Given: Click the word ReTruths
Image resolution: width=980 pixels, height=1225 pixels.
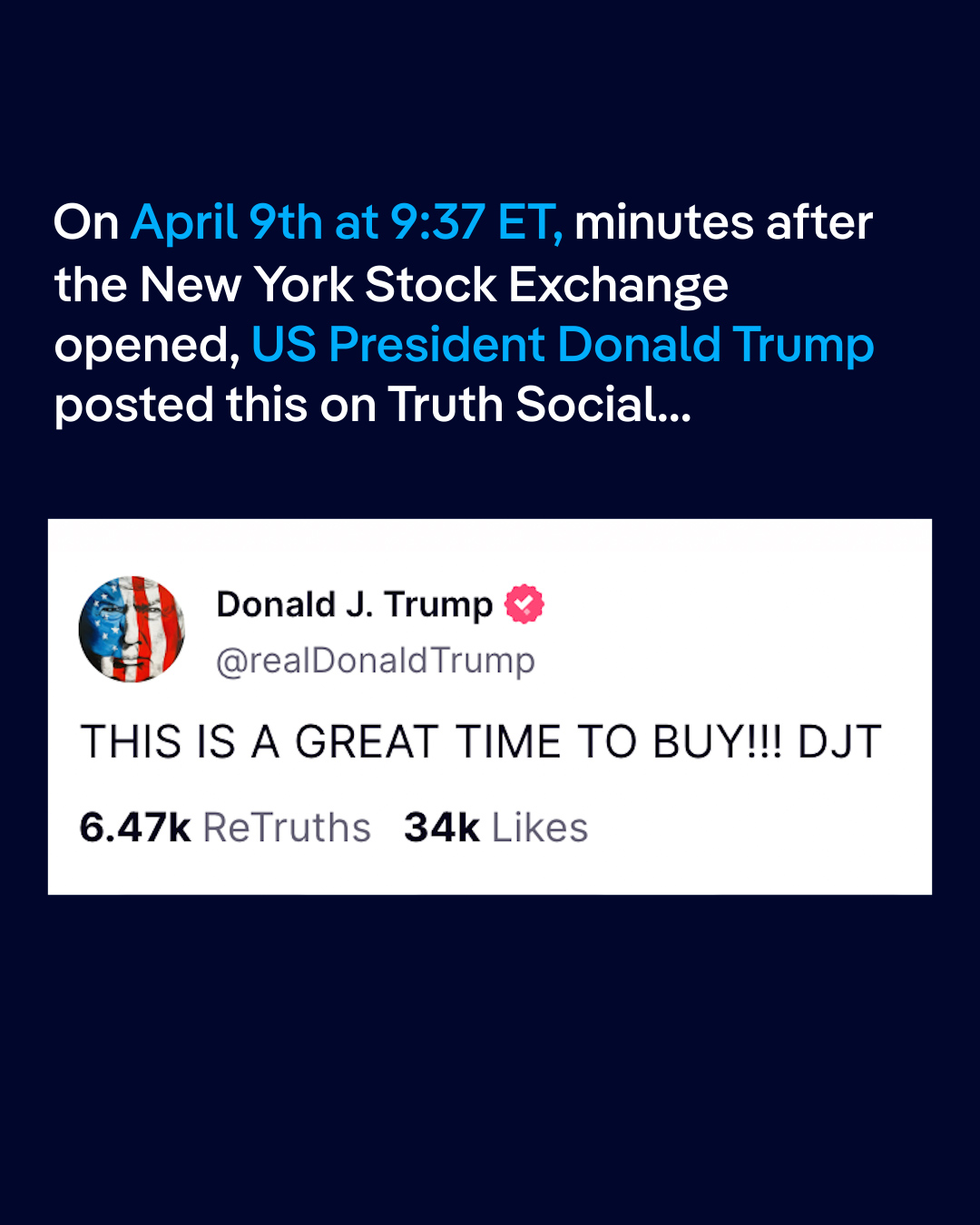Looking at the screenshot, I should (x=287, y=828).
